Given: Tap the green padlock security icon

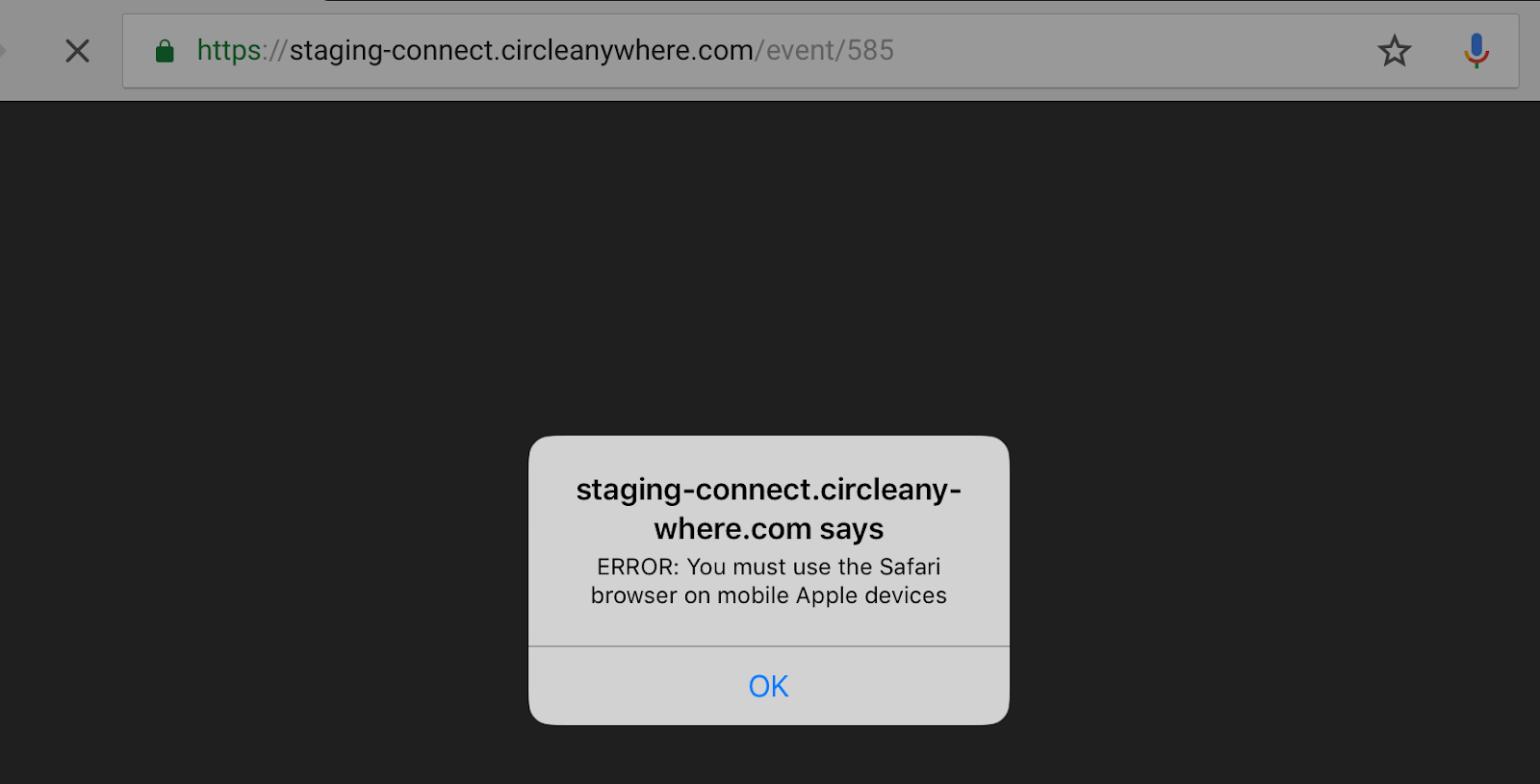Looking at the screenshot, I should click(x=165, y=51).
